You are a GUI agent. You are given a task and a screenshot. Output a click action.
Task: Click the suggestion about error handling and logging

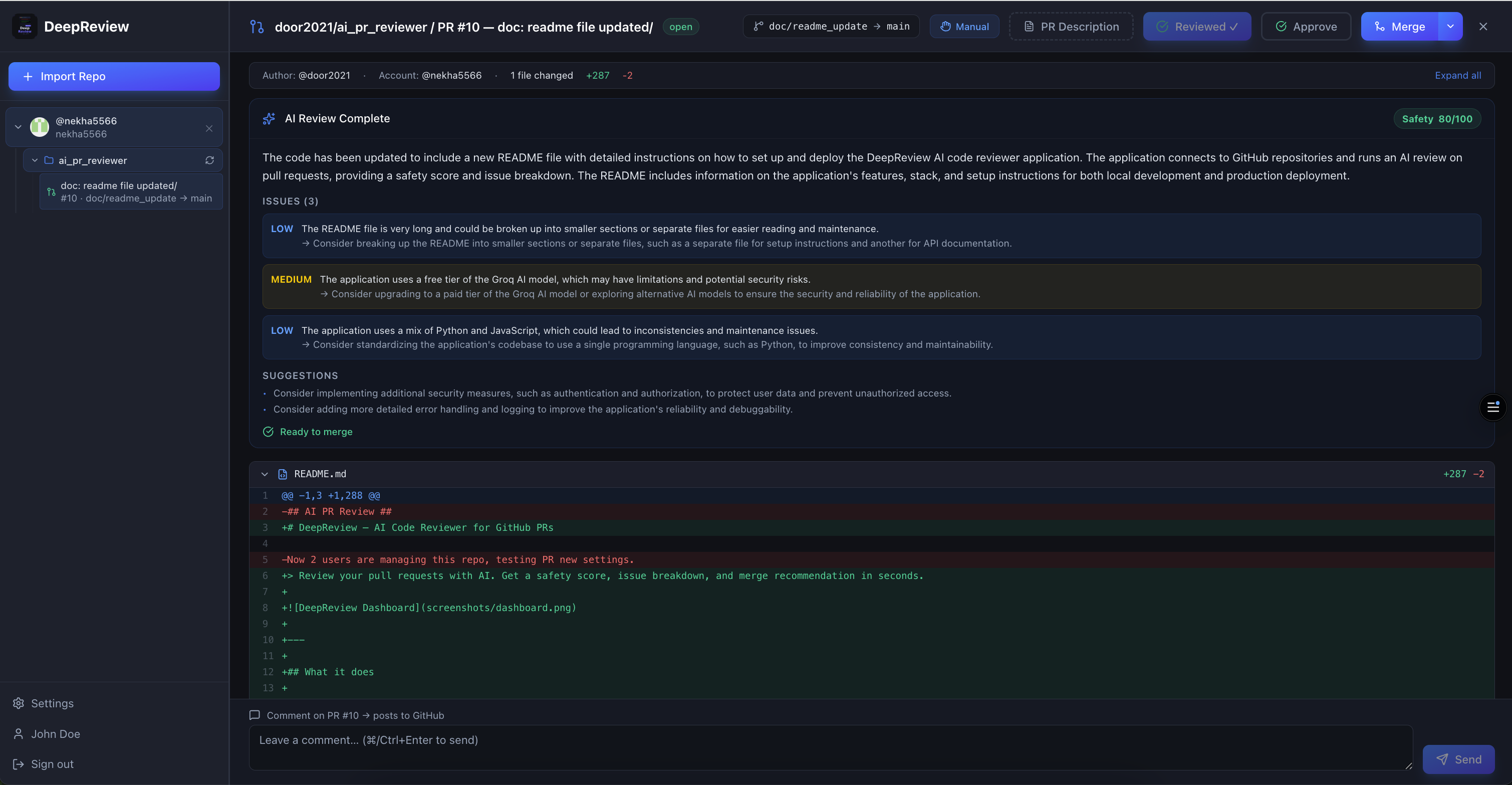pyautogui.click(x=533, y=409)
